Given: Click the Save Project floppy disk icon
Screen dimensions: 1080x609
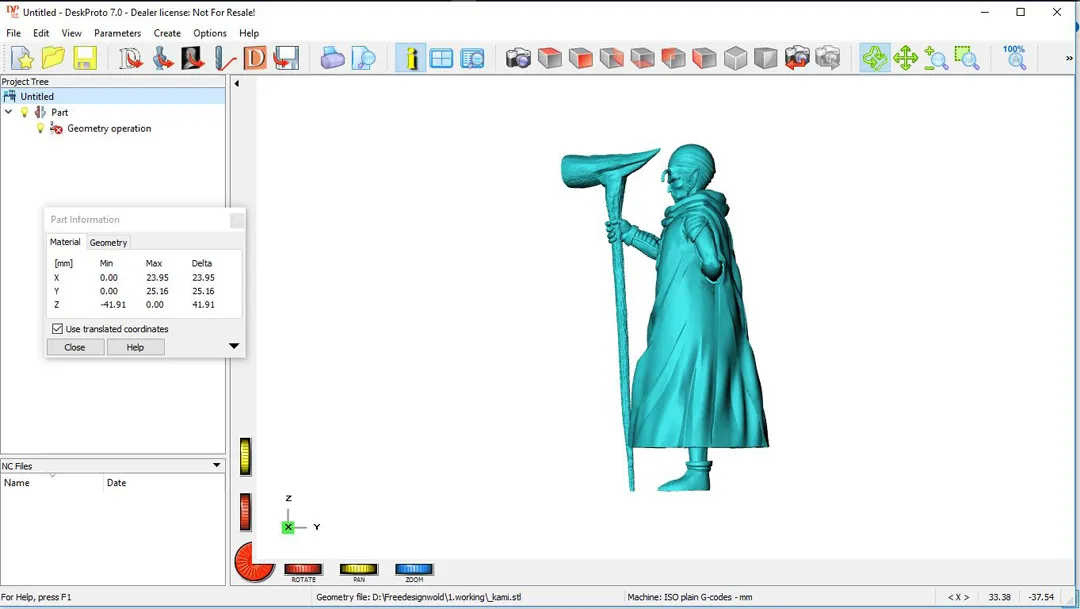Looking at the screenshot, I should tap(85, 58).
